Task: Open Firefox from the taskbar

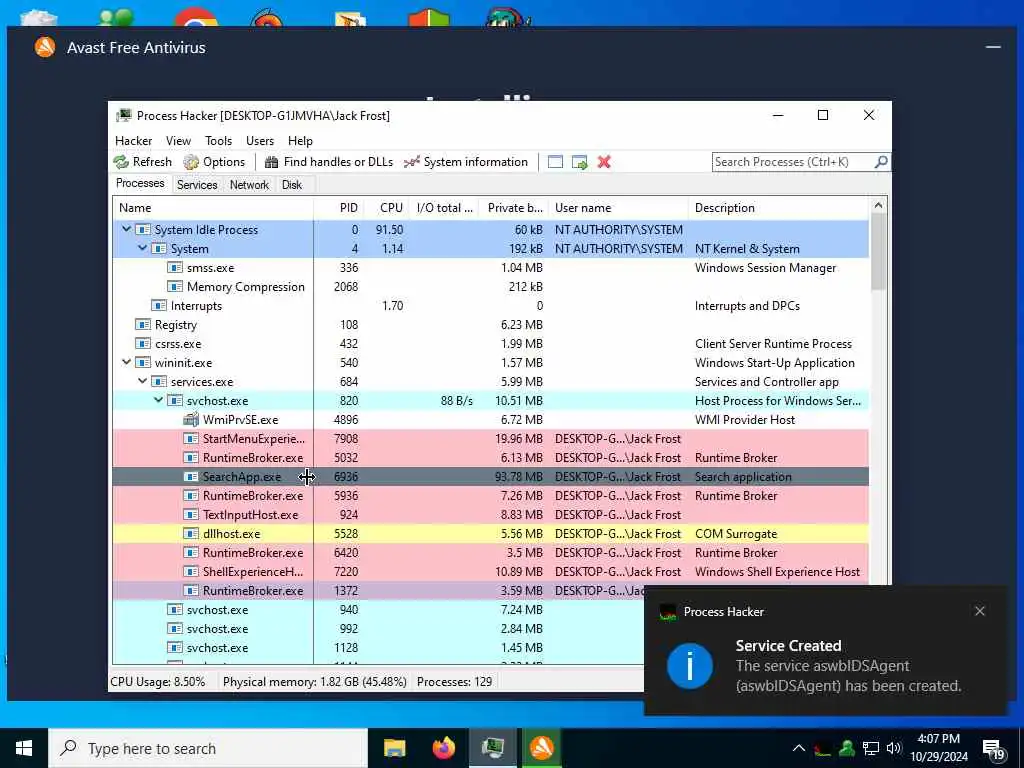Action: (x=443, y=748)
